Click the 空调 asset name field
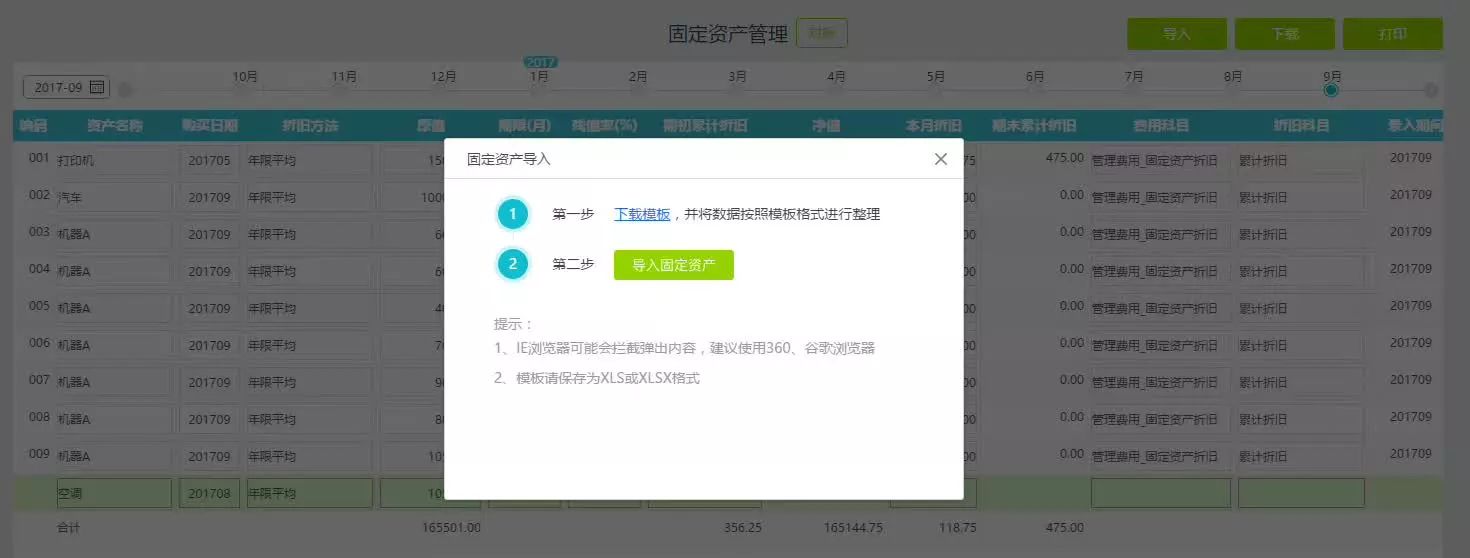The height and width of the screenshot is (558, 1470). 114,493
